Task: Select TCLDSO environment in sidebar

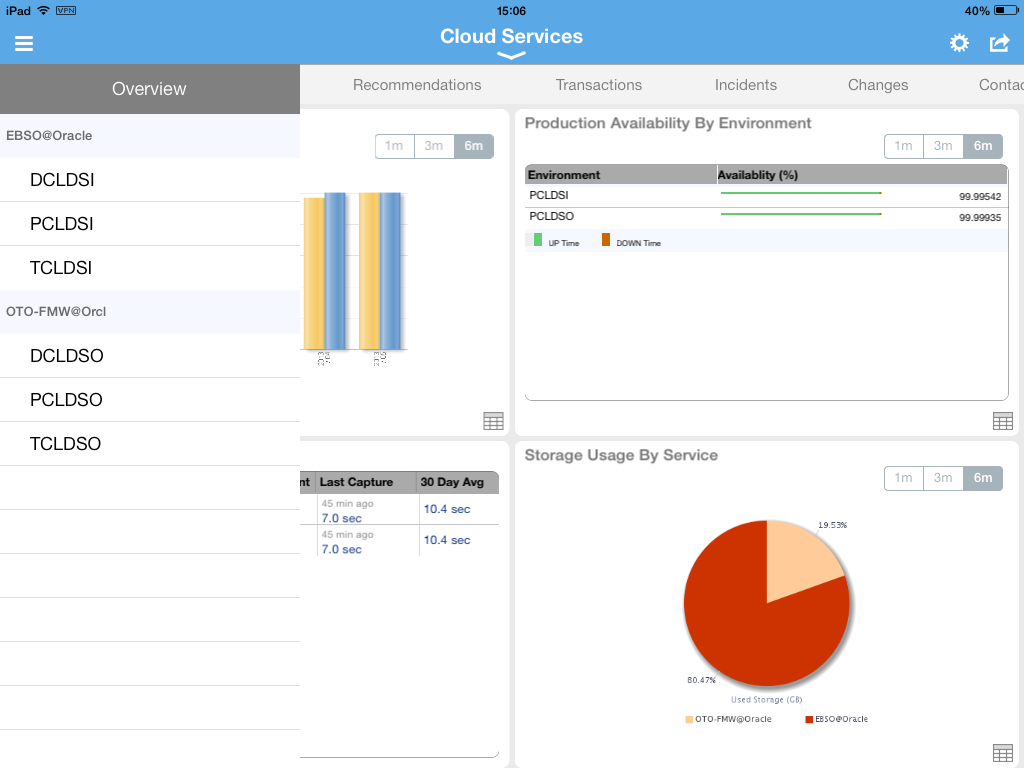Action: [150, 444]
